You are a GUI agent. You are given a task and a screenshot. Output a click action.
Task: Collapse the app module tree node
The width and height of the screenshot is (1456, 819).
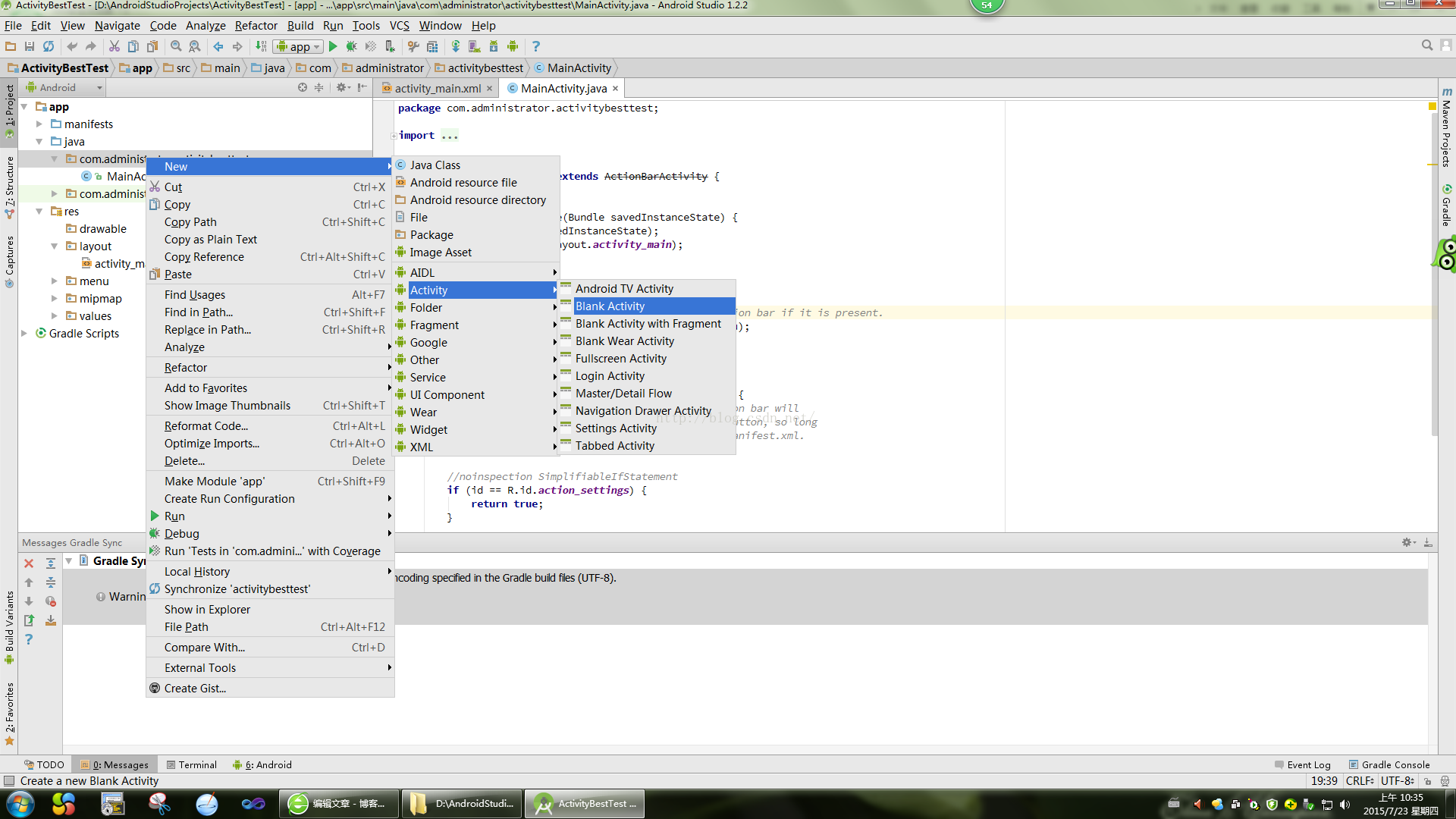[x=25, y=107]
